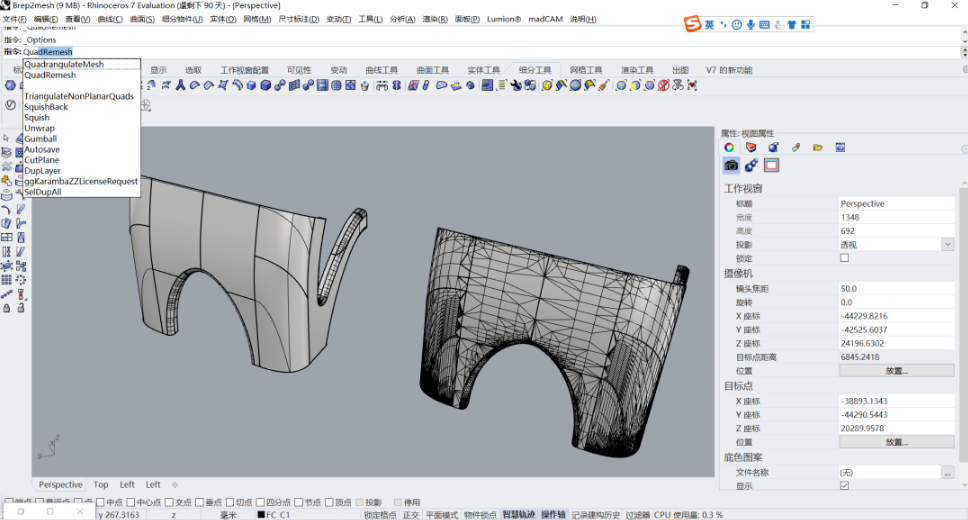
Task: Toggle 智慧轨迹 in status bar
Action: (519, 514)
